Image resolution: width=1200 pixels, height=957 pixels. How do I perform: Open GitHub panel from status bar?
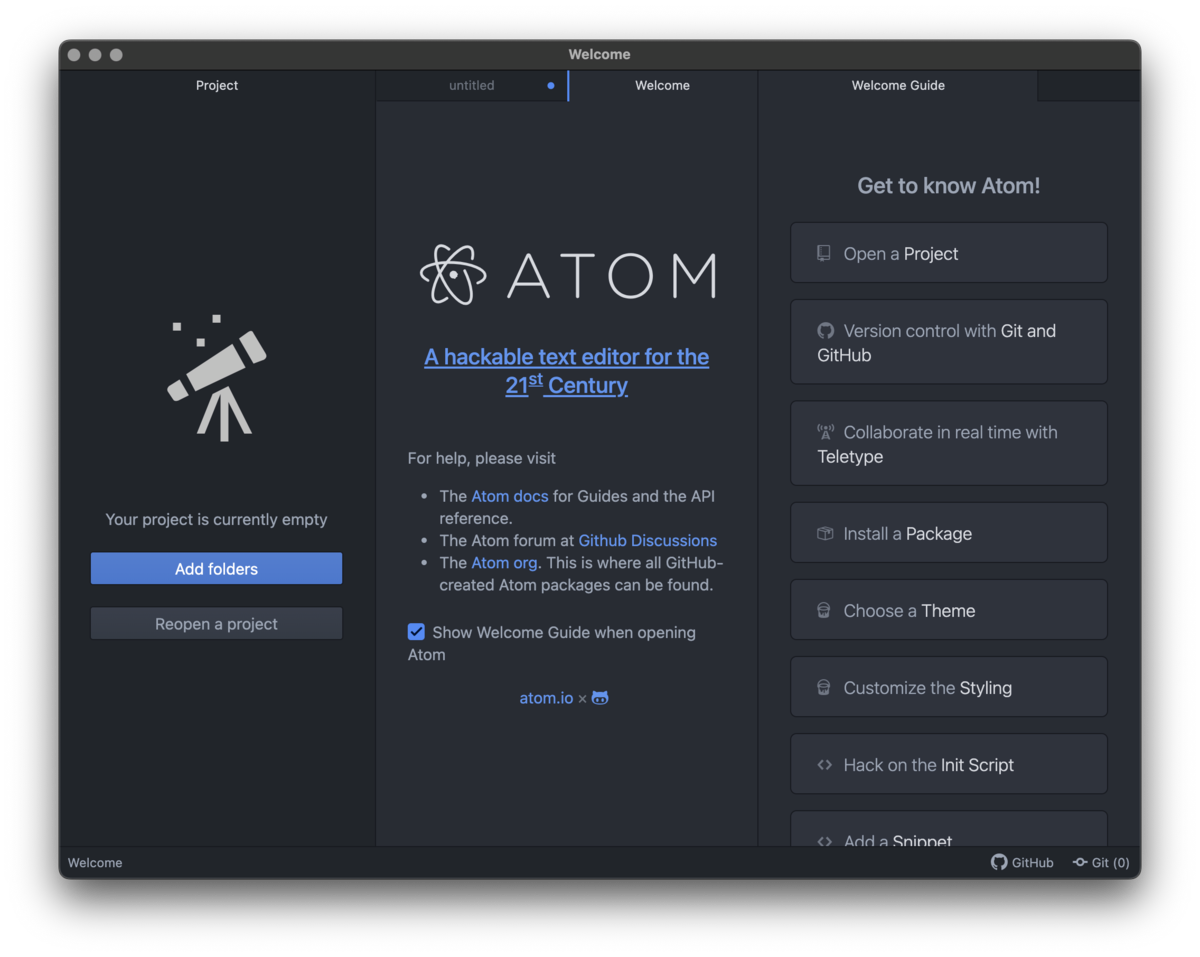(1022, 862)
